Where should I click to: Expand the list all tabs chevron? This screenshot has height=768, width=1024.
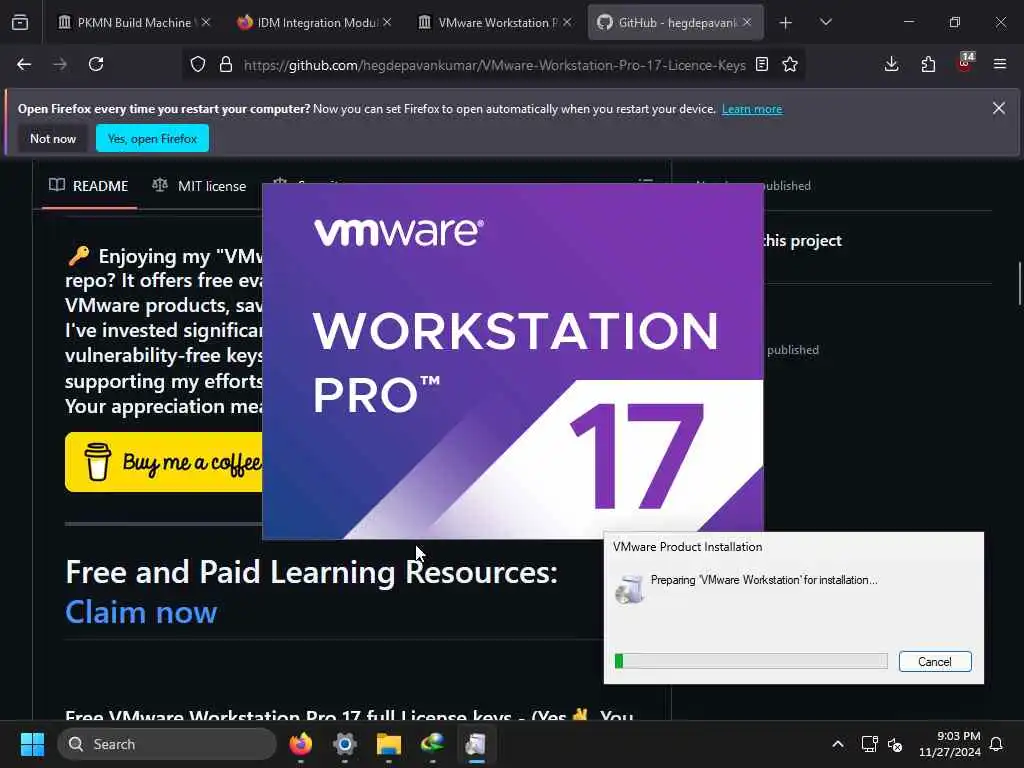tap(825, 23)
